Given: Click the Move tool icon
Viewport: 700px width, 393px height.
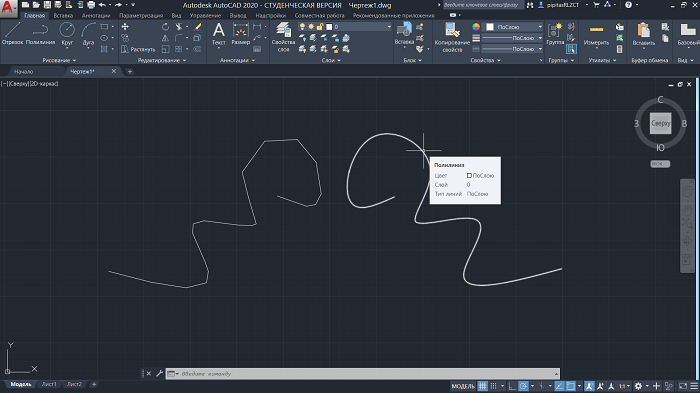Looking at the screenshot, I should pyautogui.click(x=125, y=27).
